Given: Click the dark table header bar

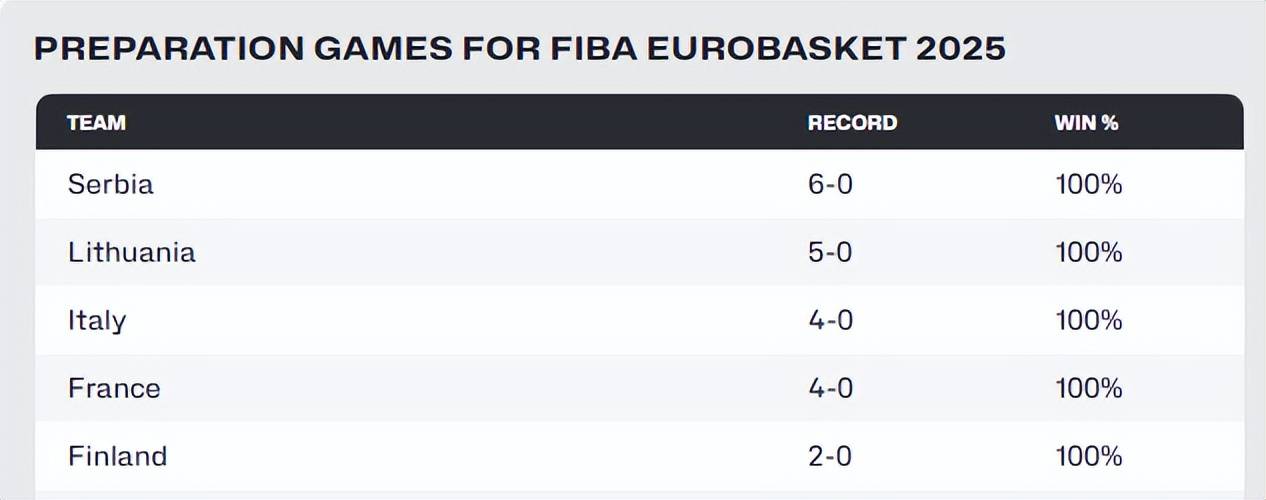Looking at the screenshot, I should pyautogui.click(x=500, y=123).
